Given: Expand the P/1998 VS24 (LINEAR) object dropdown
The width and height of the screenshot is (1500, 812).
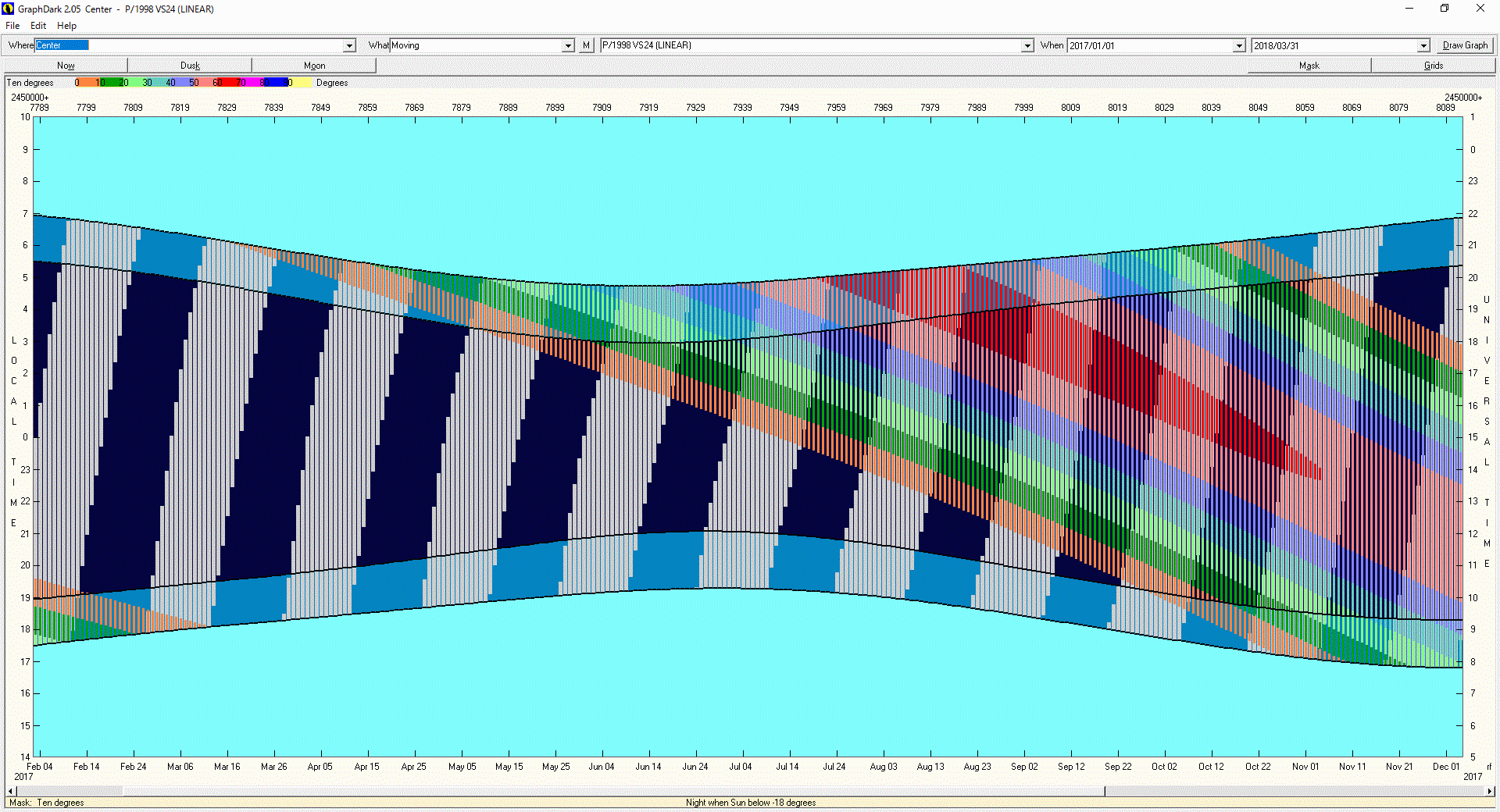Looking at the screenshot, I should coord(1027,46).
